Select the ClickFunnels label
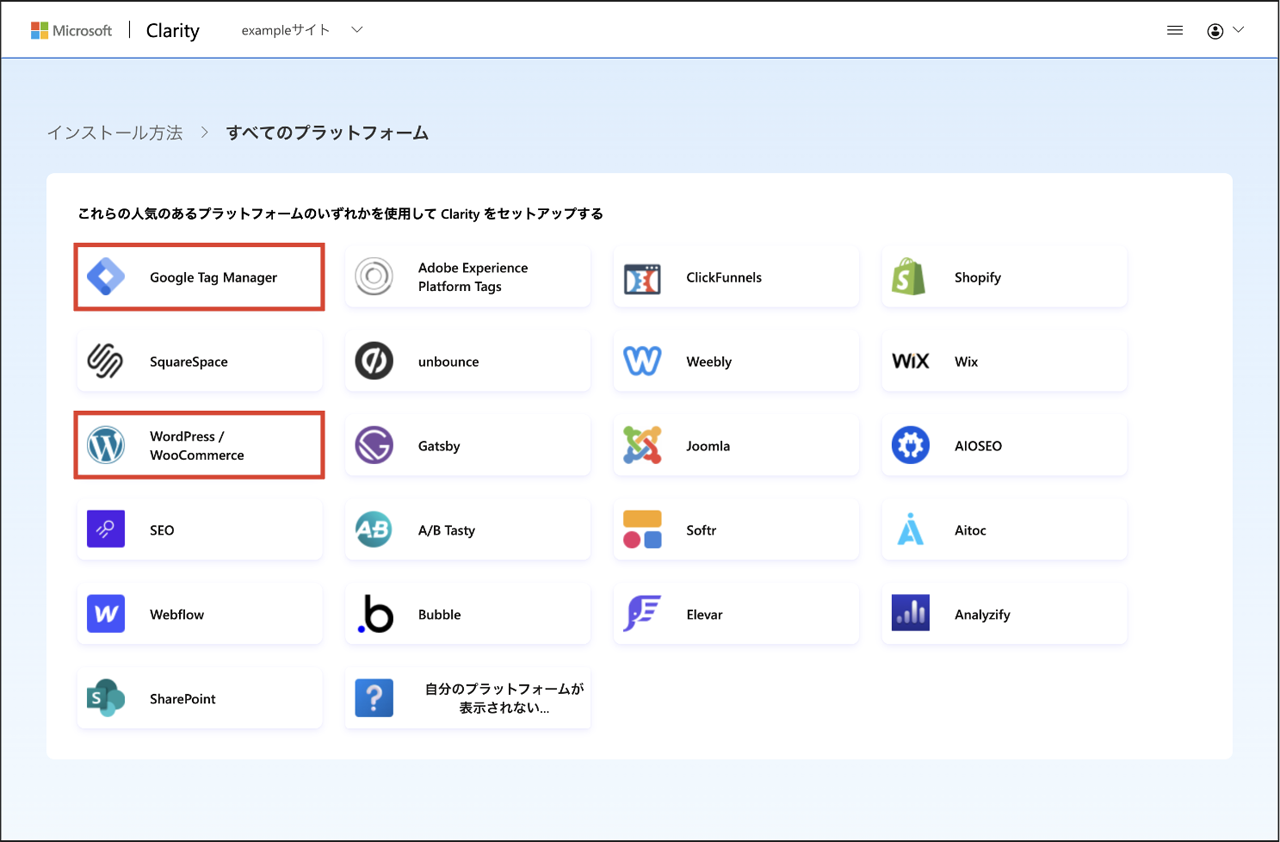1280x842 pixels. [x=724, y=277]
